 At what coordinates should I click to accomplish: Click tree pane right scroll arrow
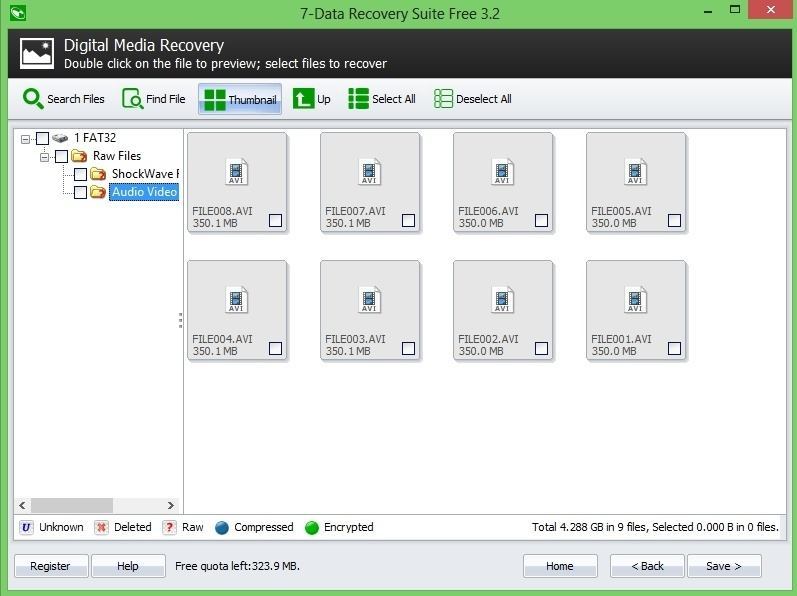click(x=171, y=505)
